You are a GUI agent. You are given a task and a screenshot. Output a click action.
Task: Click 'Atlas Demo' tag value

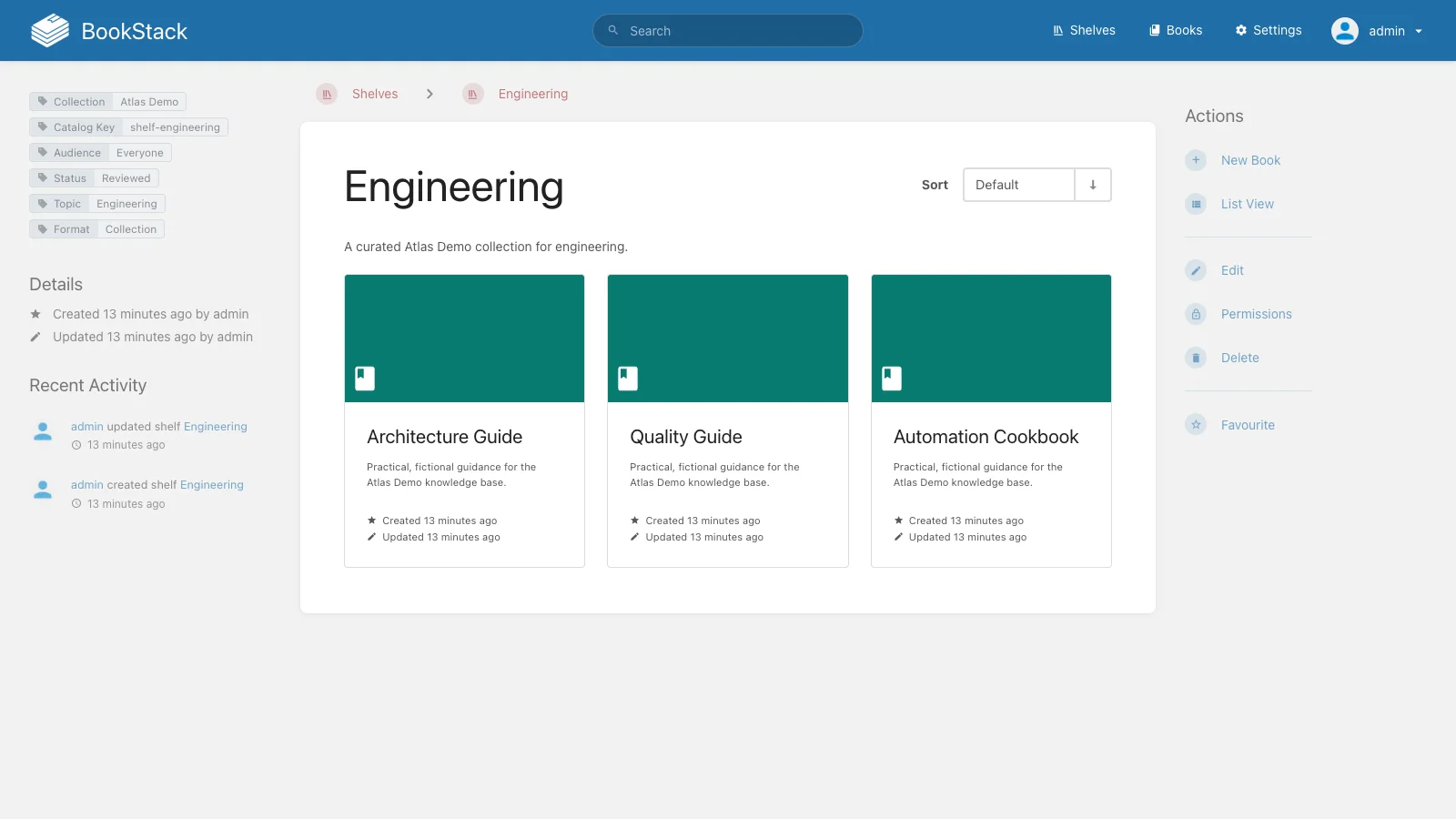tap(149, 102)
